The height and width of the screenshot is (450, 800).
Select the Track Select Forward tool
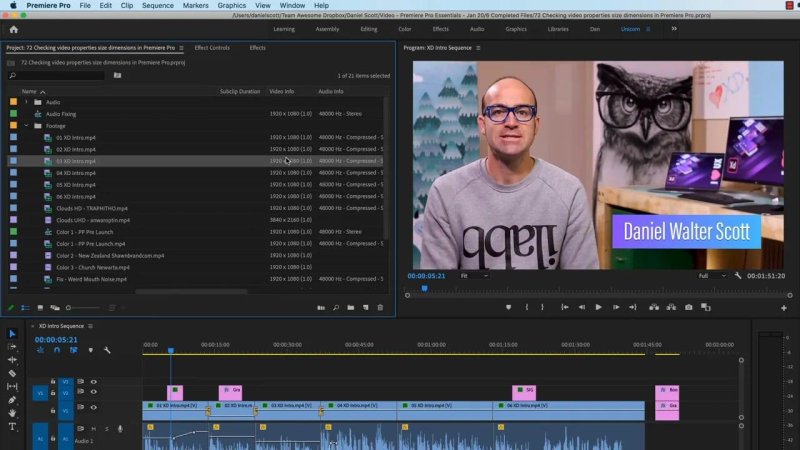tap(12, 347)
